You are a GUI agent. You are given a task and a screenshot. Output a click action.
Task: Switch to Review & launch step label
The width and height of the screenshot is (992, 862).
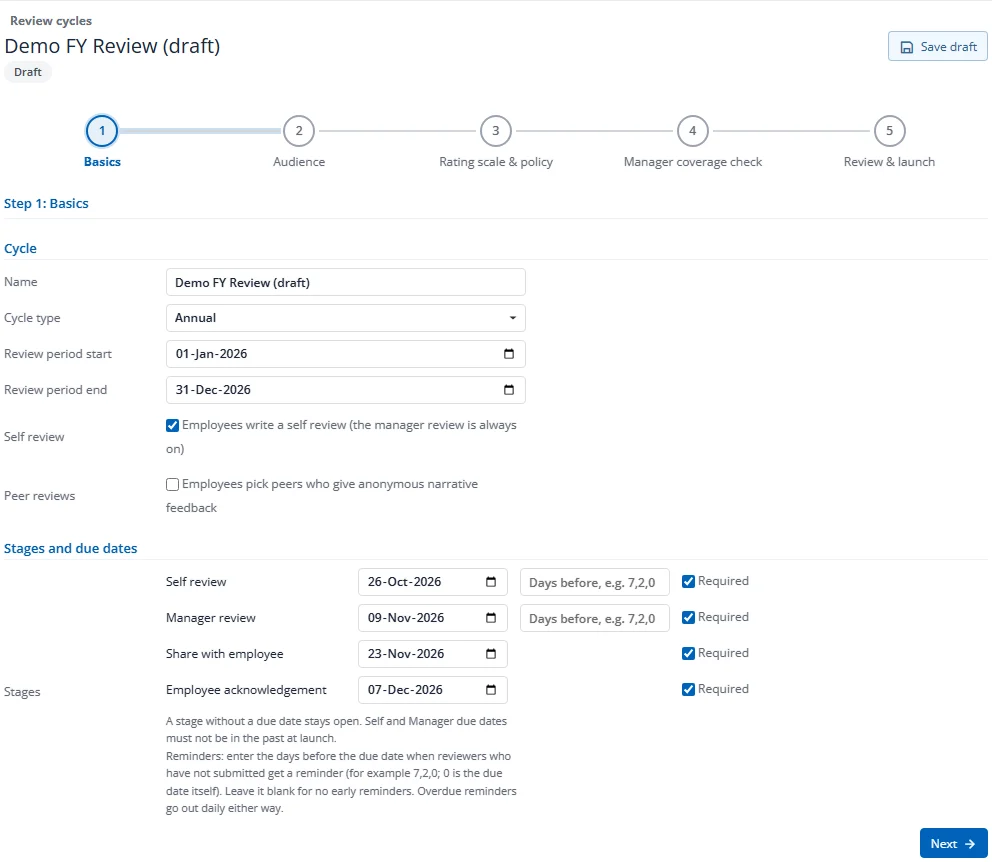890,162
